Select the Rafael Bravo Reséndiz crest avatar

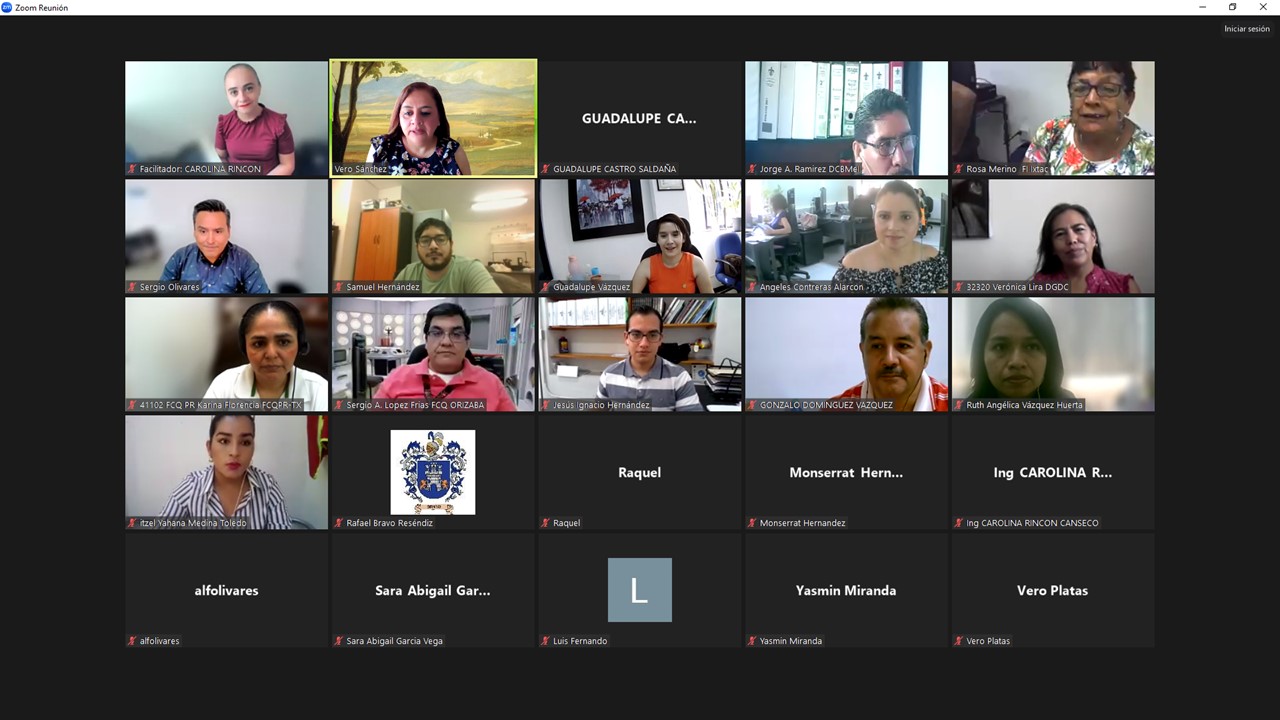tap(433, 472)
